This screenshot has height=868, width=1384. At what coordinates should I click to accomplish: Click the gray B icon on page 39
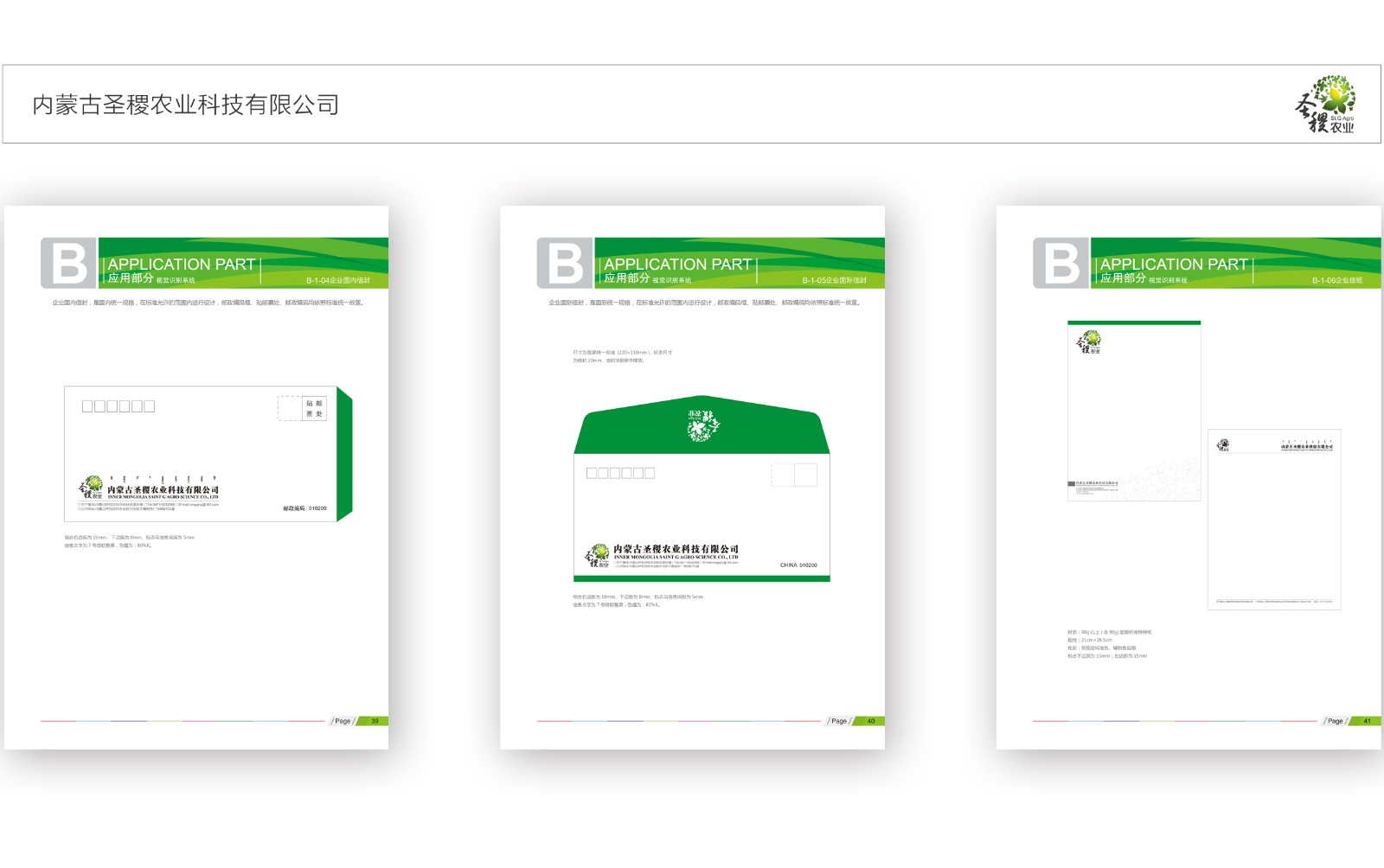[x=68, y=263]
